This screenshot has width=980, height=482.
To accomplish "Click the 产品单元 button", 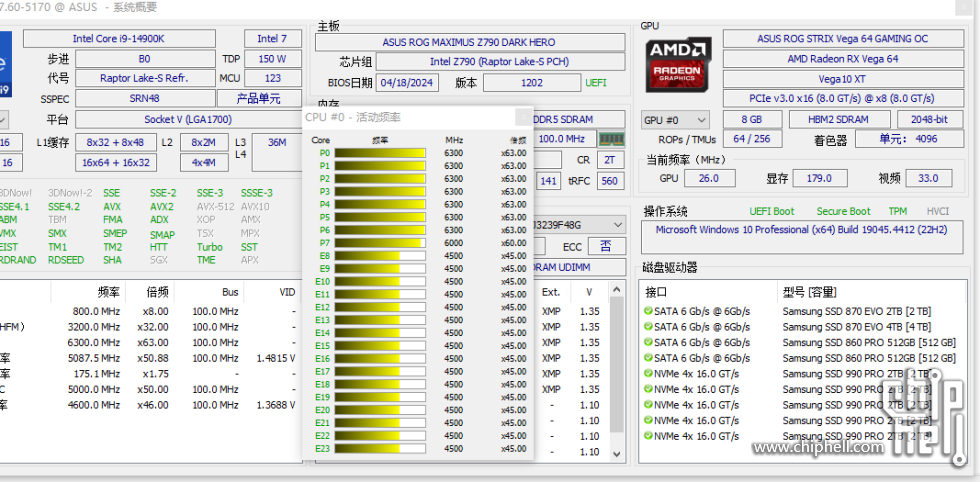I will pyautogui.click(x=259, y=99).
